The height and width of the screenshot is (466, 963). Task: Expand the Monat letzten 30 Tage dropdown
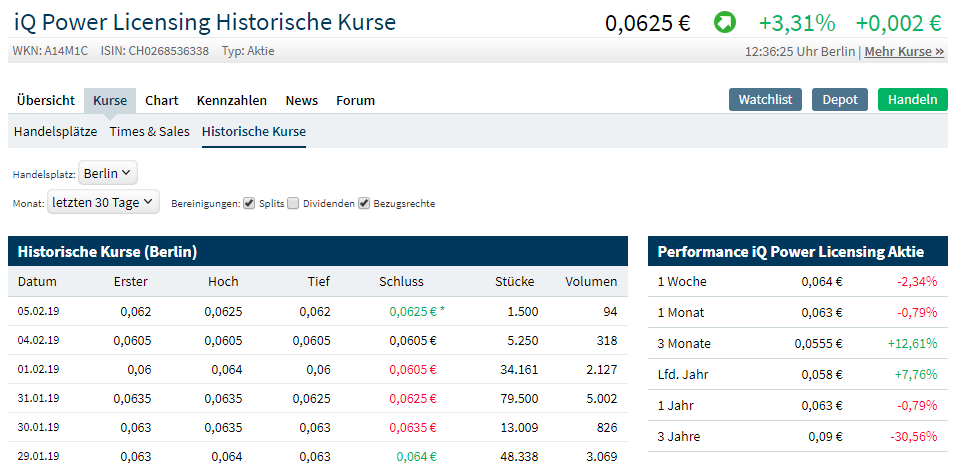[103, 202]
